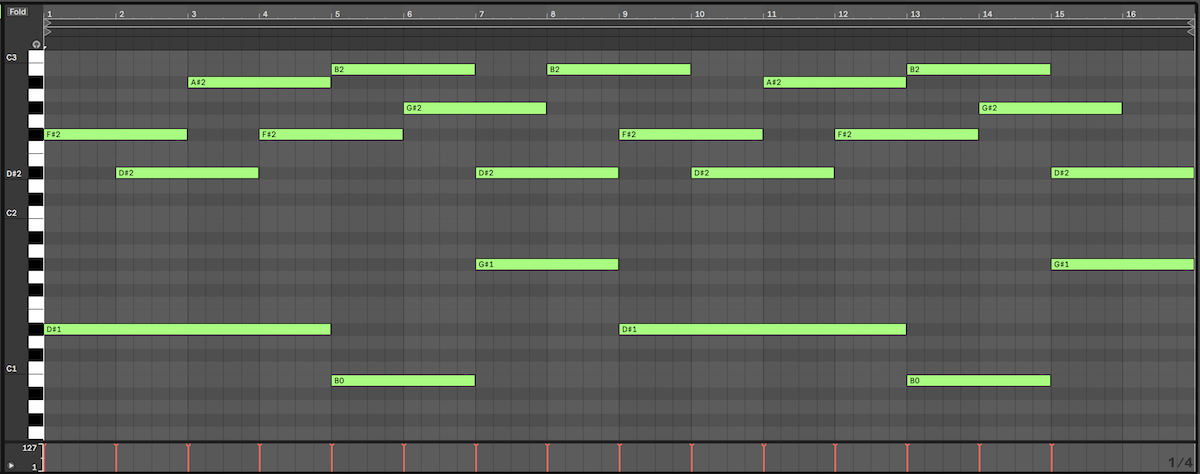The image size is (1200, 474).
Task: Click bar 8 on the beat ruler
Action: pos(552,13)
